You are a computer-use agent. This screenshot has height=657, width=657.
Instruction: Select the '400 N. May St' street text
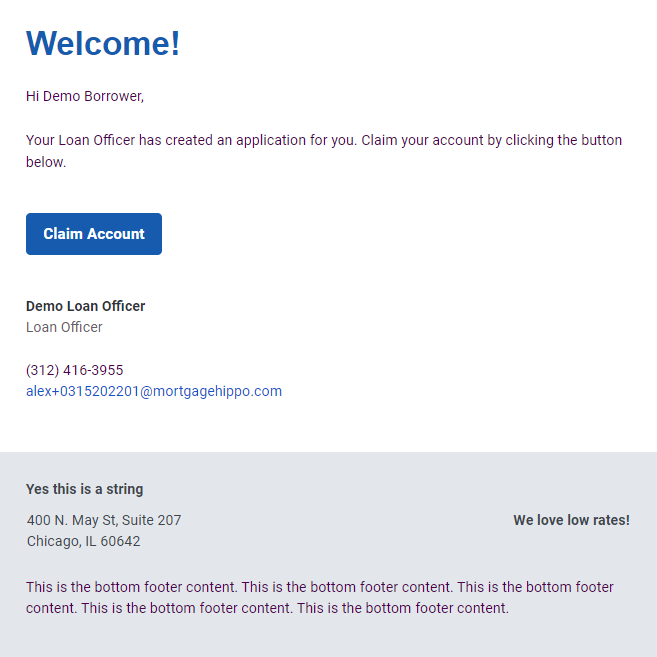(x=72, y=520)
